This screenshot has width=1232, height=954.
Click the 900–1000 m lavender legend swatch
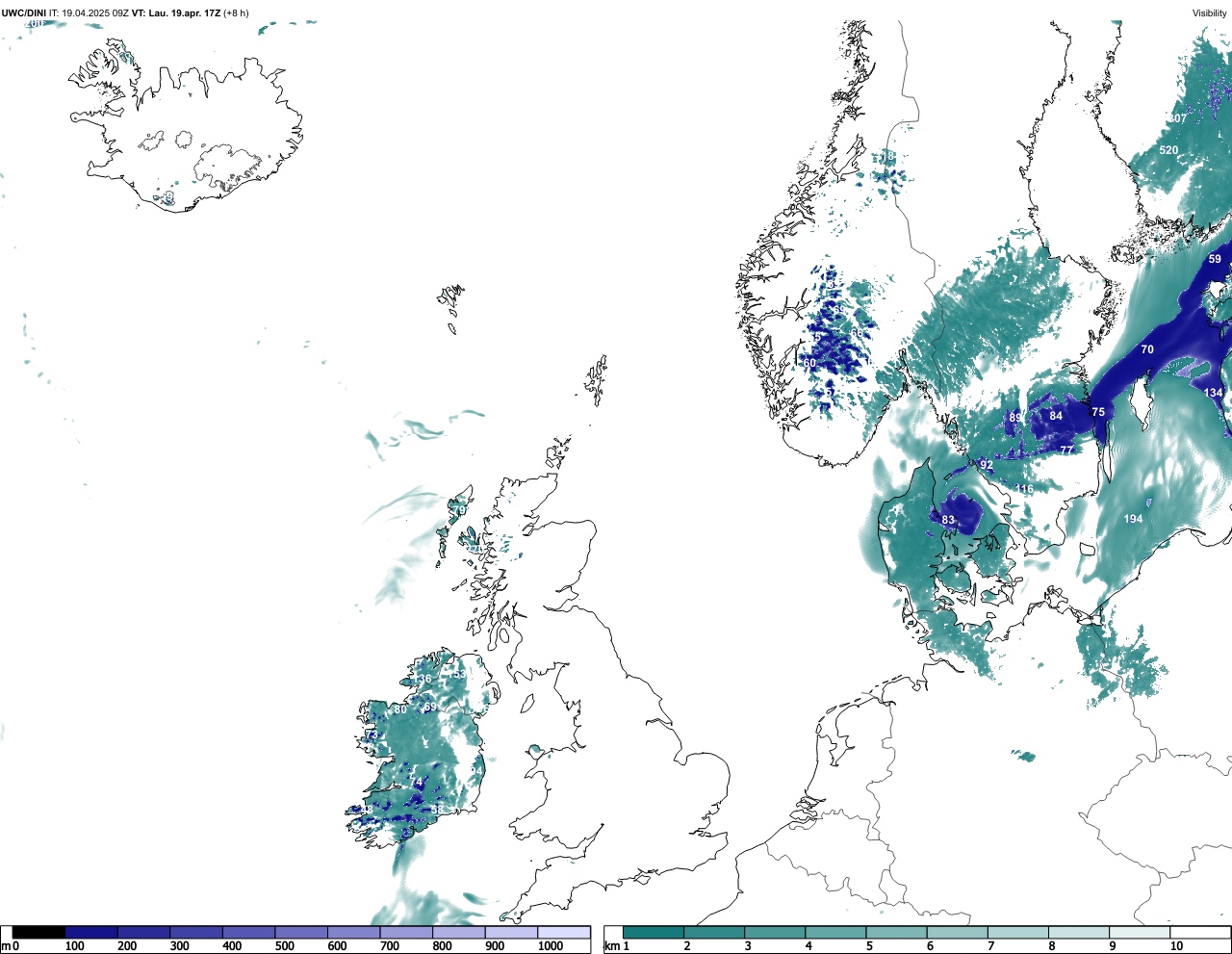coord(511,932)
